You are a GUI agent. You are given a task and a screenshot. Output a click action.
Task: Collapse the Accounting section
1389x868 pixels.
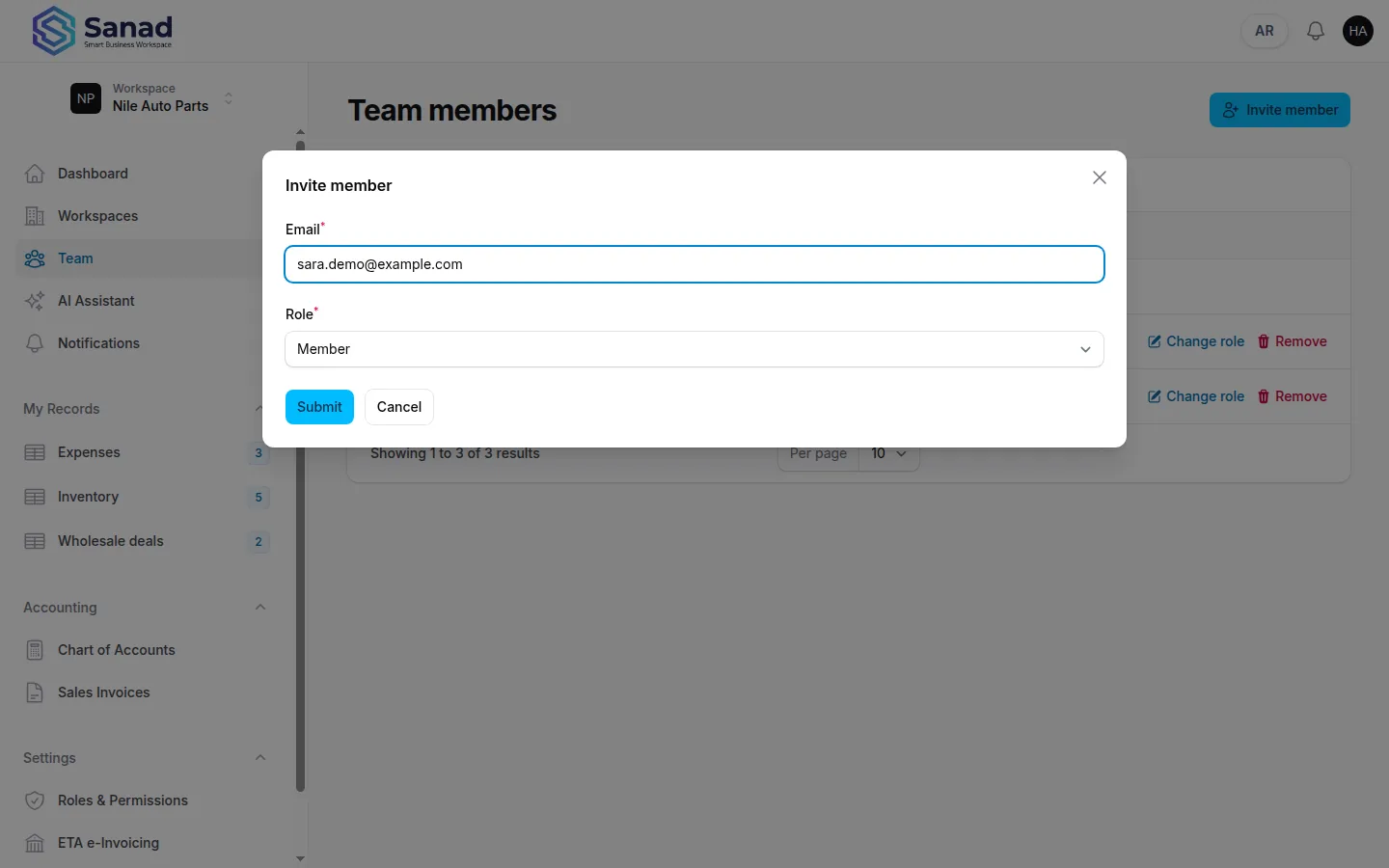(x=260, y=607)
